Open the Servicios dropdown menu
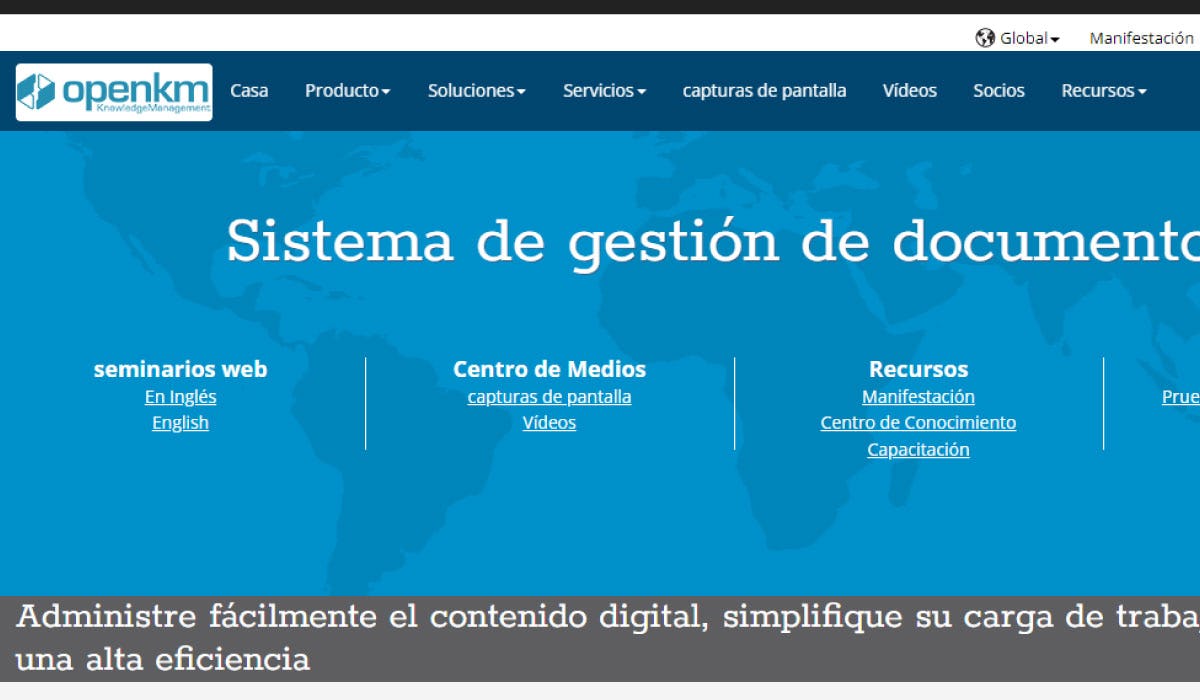 click(x=604, y=91)
